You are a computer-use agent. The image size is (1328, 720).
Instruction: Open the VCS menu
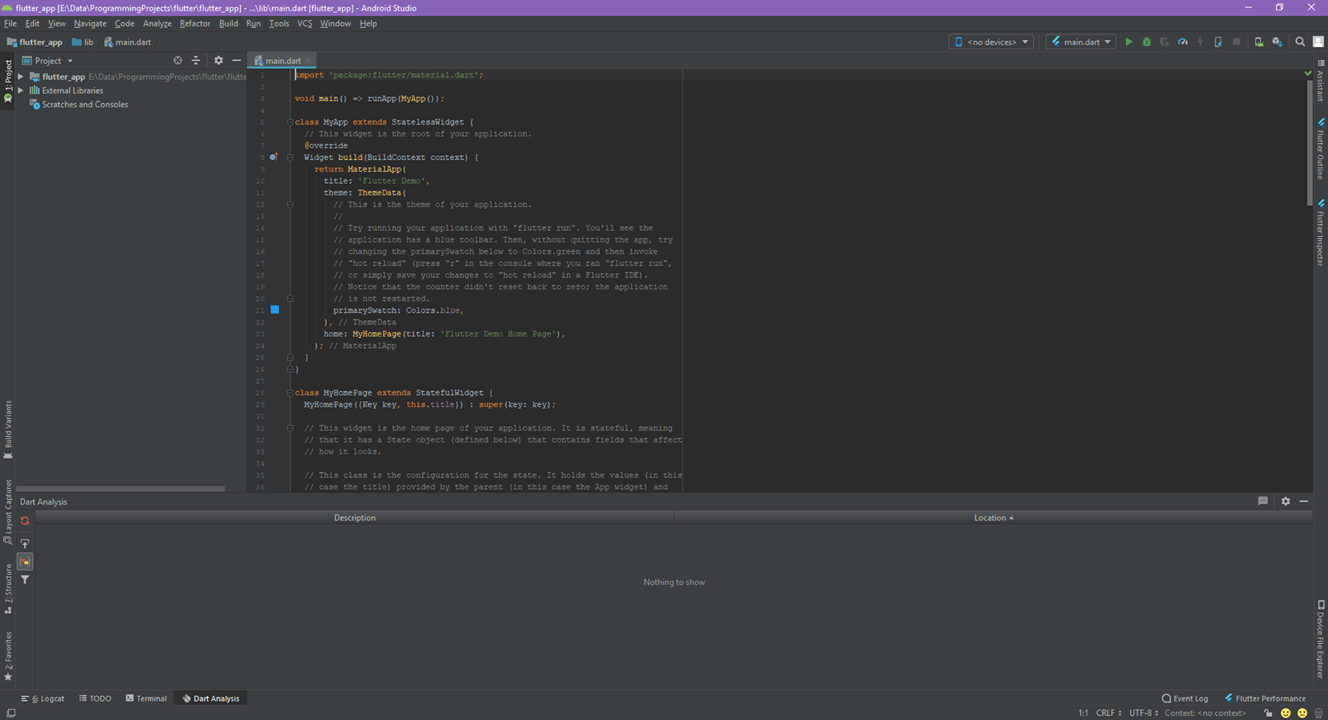click(304, 23)
